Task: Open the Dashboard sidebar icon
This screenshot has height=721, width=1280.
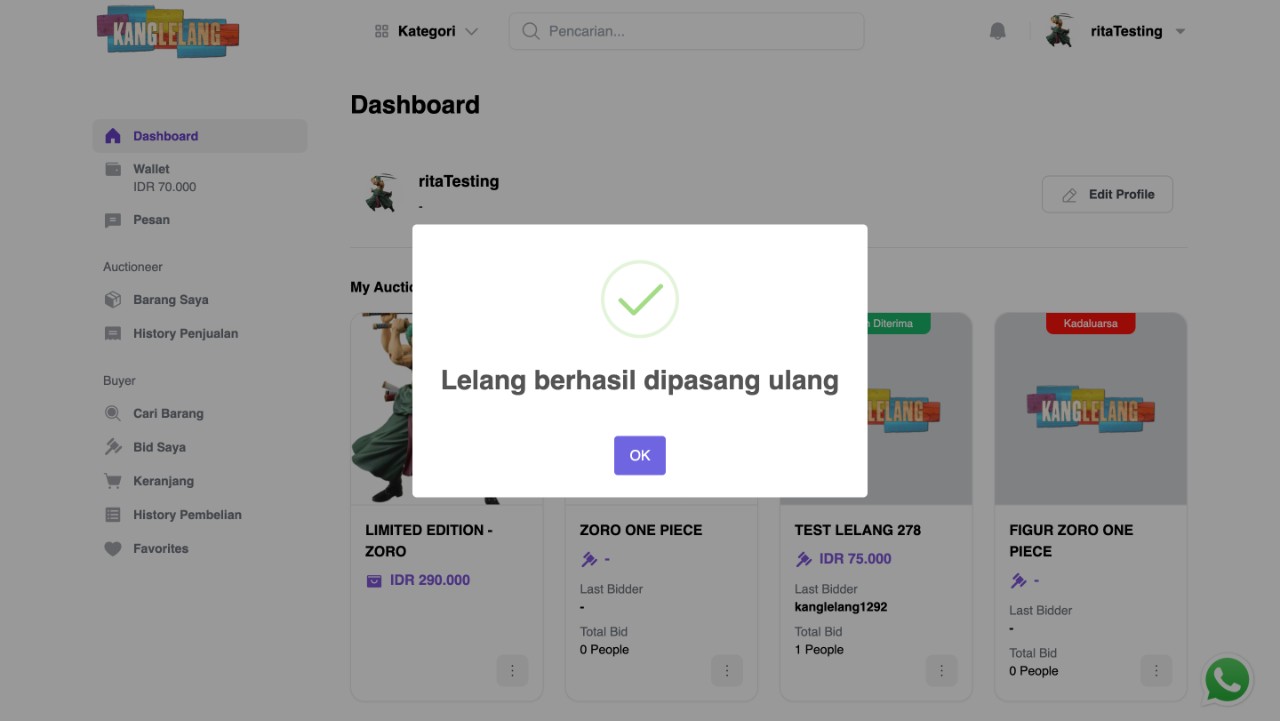Action: pos(112,136)
